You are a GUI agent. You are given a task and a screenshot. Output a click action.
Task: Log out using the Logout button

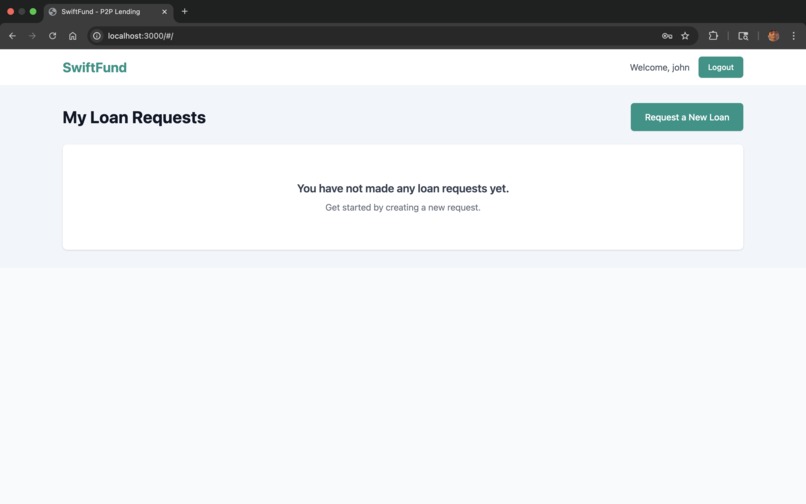point(720,67)
